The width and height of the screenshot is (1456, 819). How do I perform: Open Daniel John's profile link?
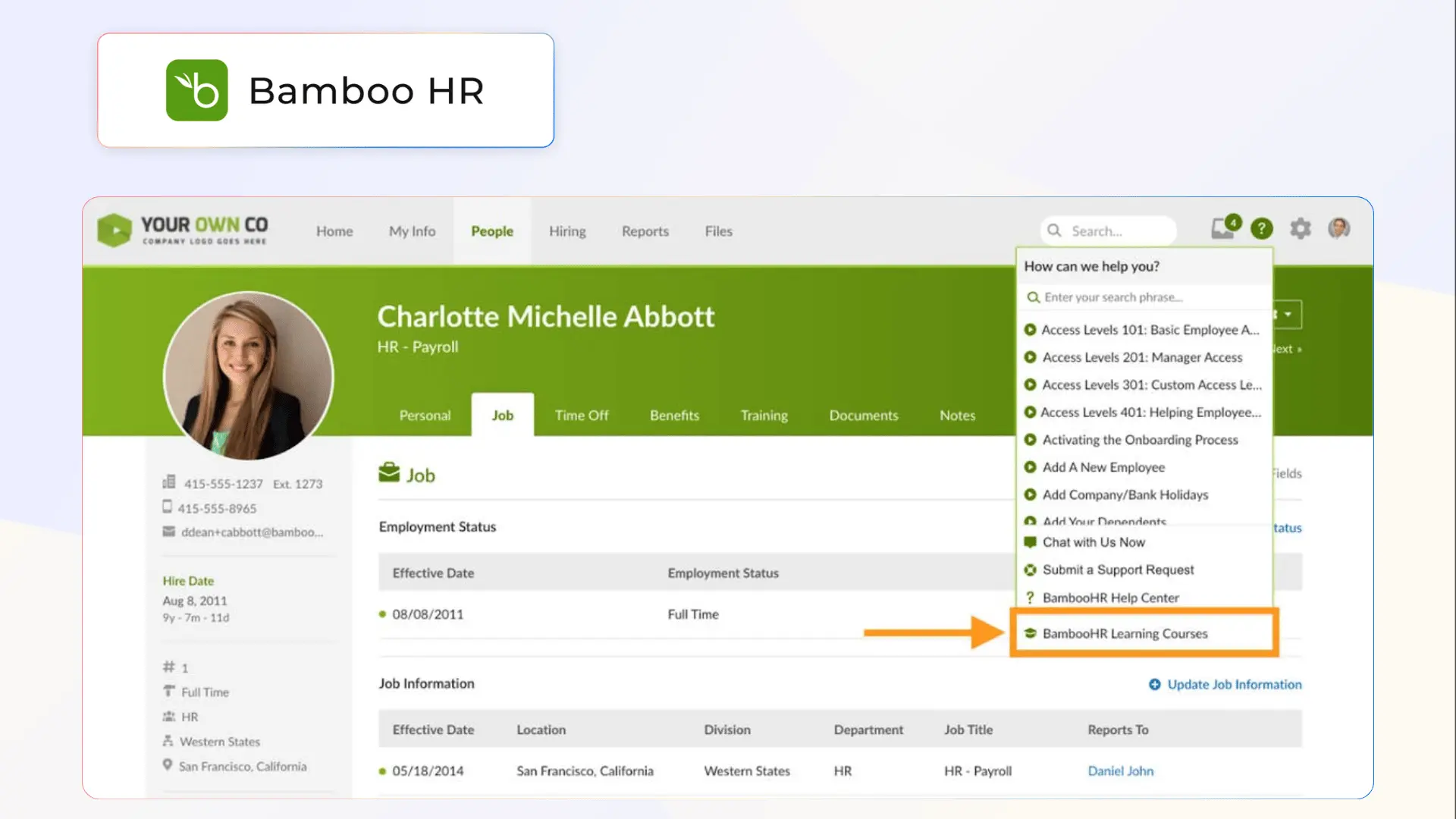[1120, 771]
